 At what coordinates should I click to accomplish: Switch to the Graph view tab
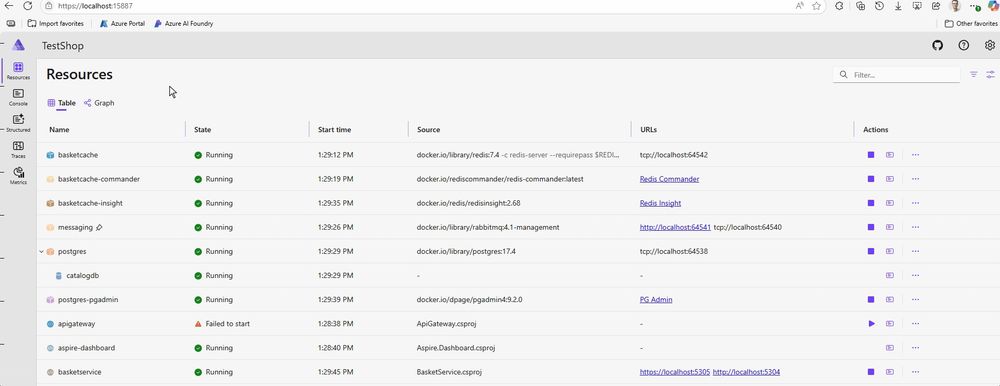pyautogui.click(x=99, y=103)
